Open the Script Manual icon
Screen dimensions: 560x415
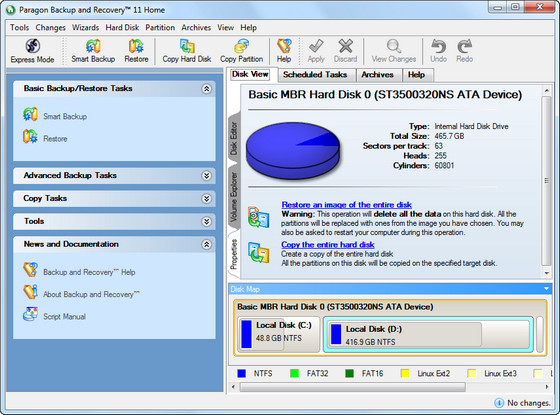[x=30, y=314]
